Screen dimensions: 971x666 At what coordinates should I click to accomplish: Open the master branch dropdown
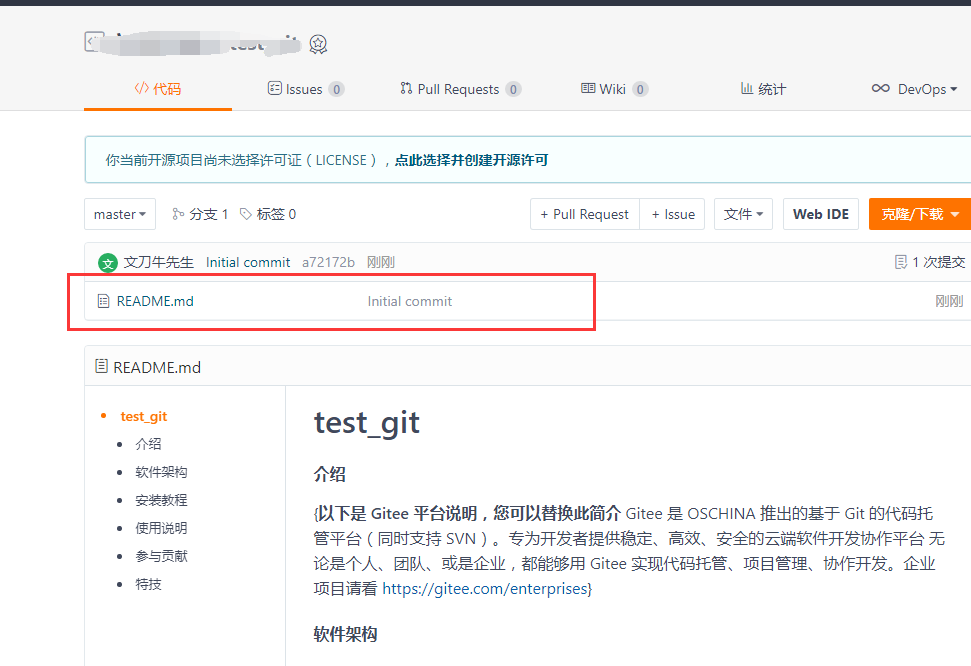119,213
